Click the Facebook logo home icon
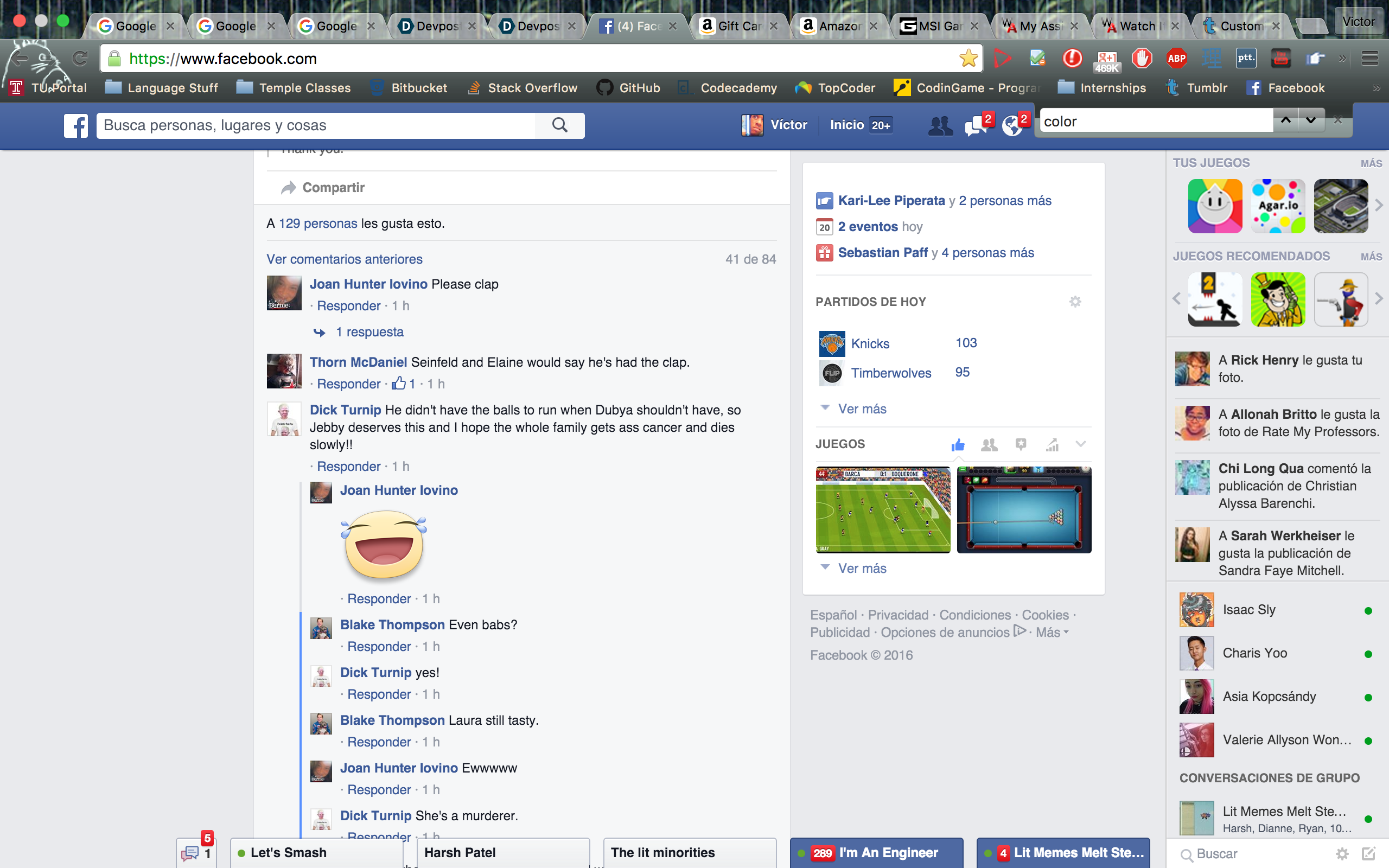The height and width of the screenshot is (868, 1389). tap(76, 125)
